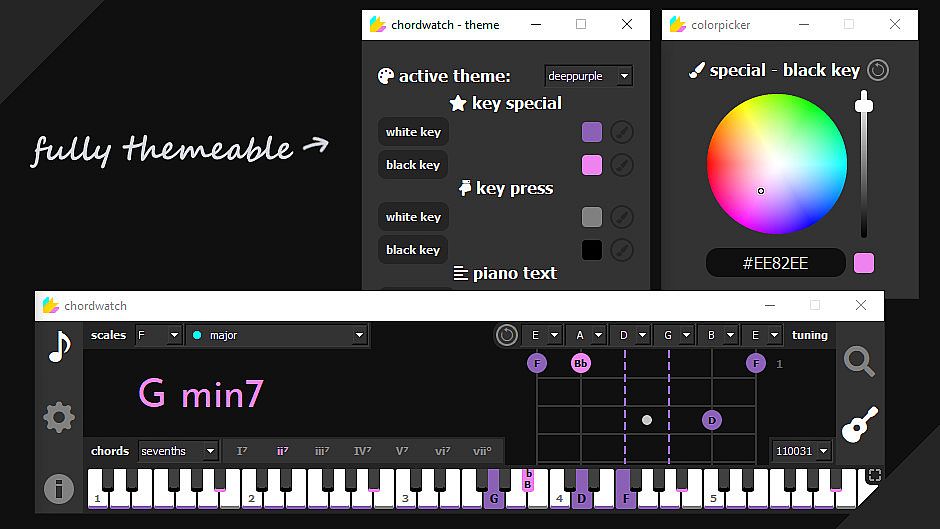Open the scales root note F dropdown
The height and width of the screenshot is (529, 940).
click(158, 335)
